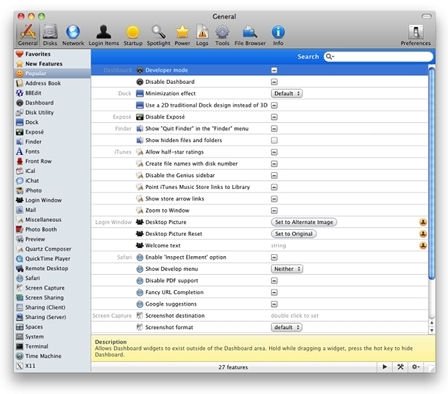Open Login Items in the toolbar

[104, 35]
